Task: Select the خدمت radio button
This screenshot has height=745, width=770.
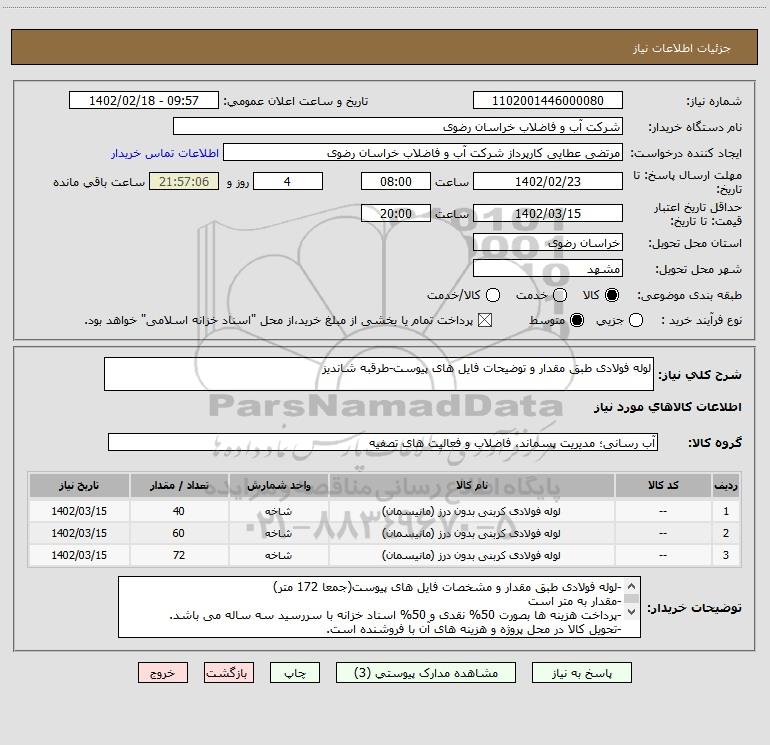Action: pyautogui.click(x=560, y=295)
